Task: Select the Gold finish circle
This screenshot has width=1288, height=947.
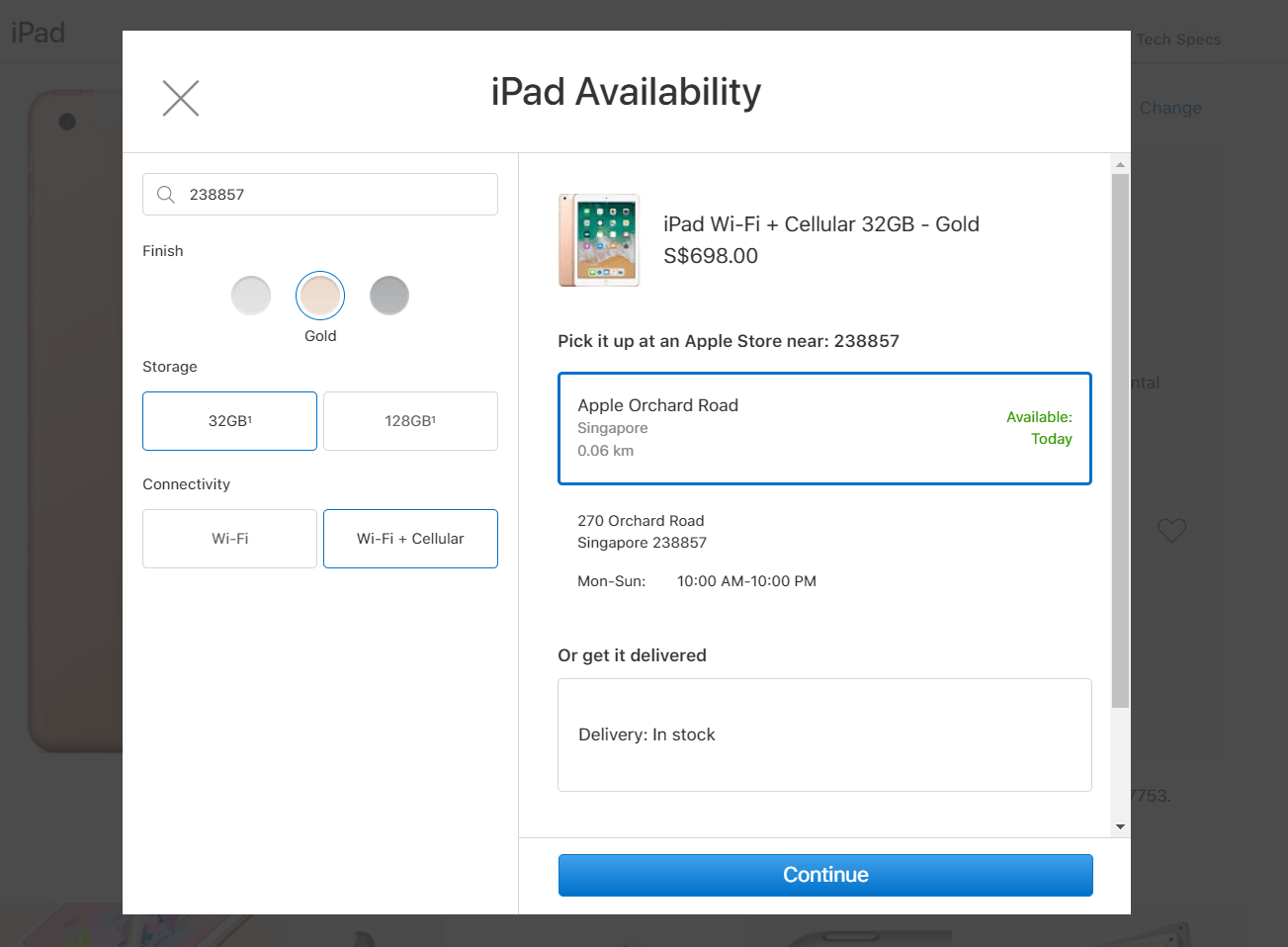Action: (x=319, y=295)
